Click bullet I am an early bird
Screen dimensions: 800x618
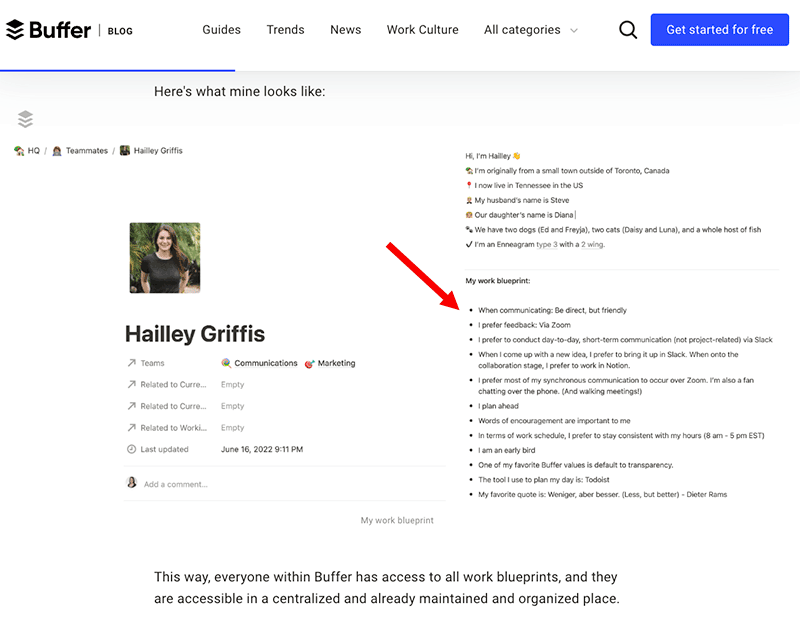507,451
